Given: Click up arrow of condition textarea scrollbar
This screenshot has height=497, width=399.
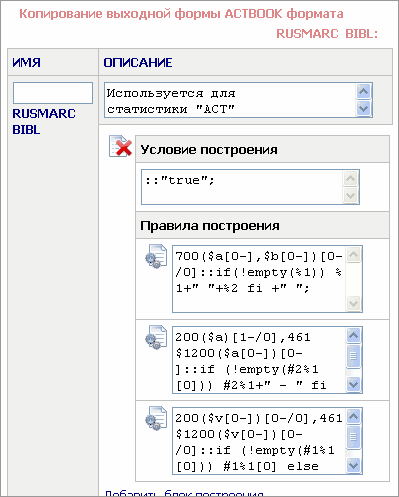Looking at the screenshot, I should click(x=351, y=179).
